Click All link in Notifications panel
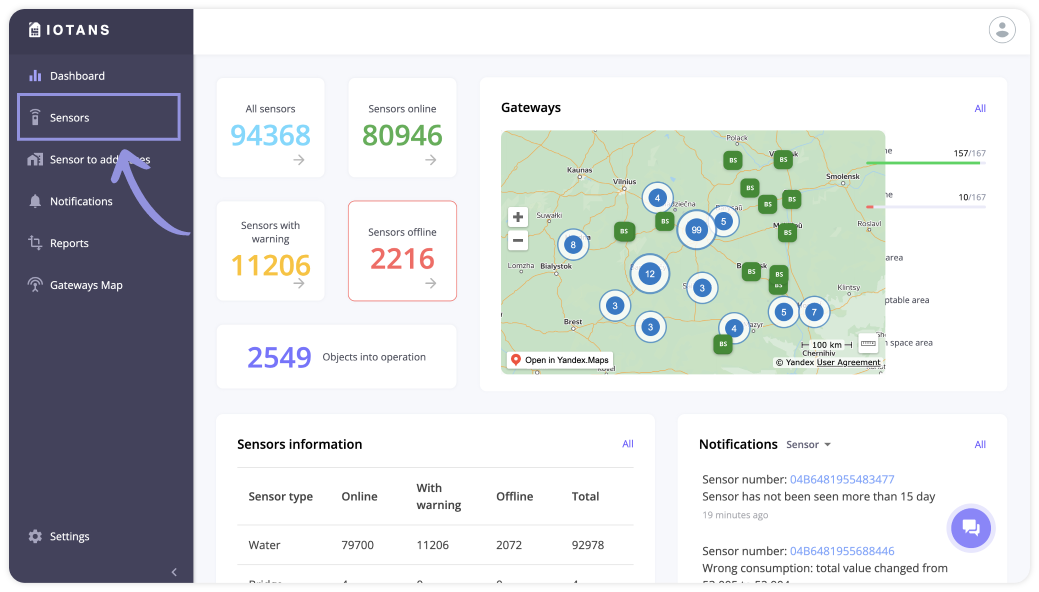 [x=980, y=445]
